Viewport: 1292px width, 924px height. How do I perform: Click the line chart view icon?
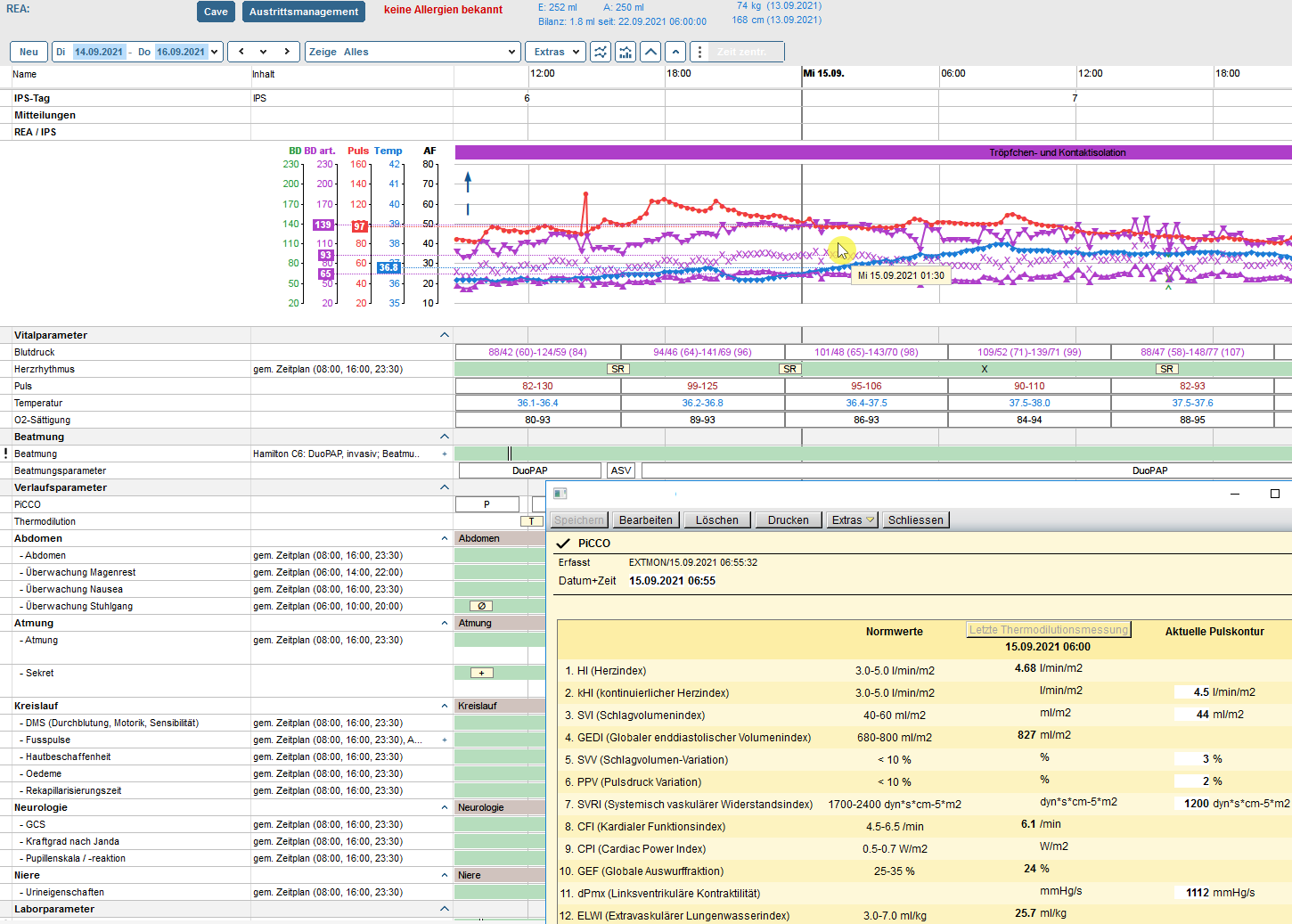601,52
